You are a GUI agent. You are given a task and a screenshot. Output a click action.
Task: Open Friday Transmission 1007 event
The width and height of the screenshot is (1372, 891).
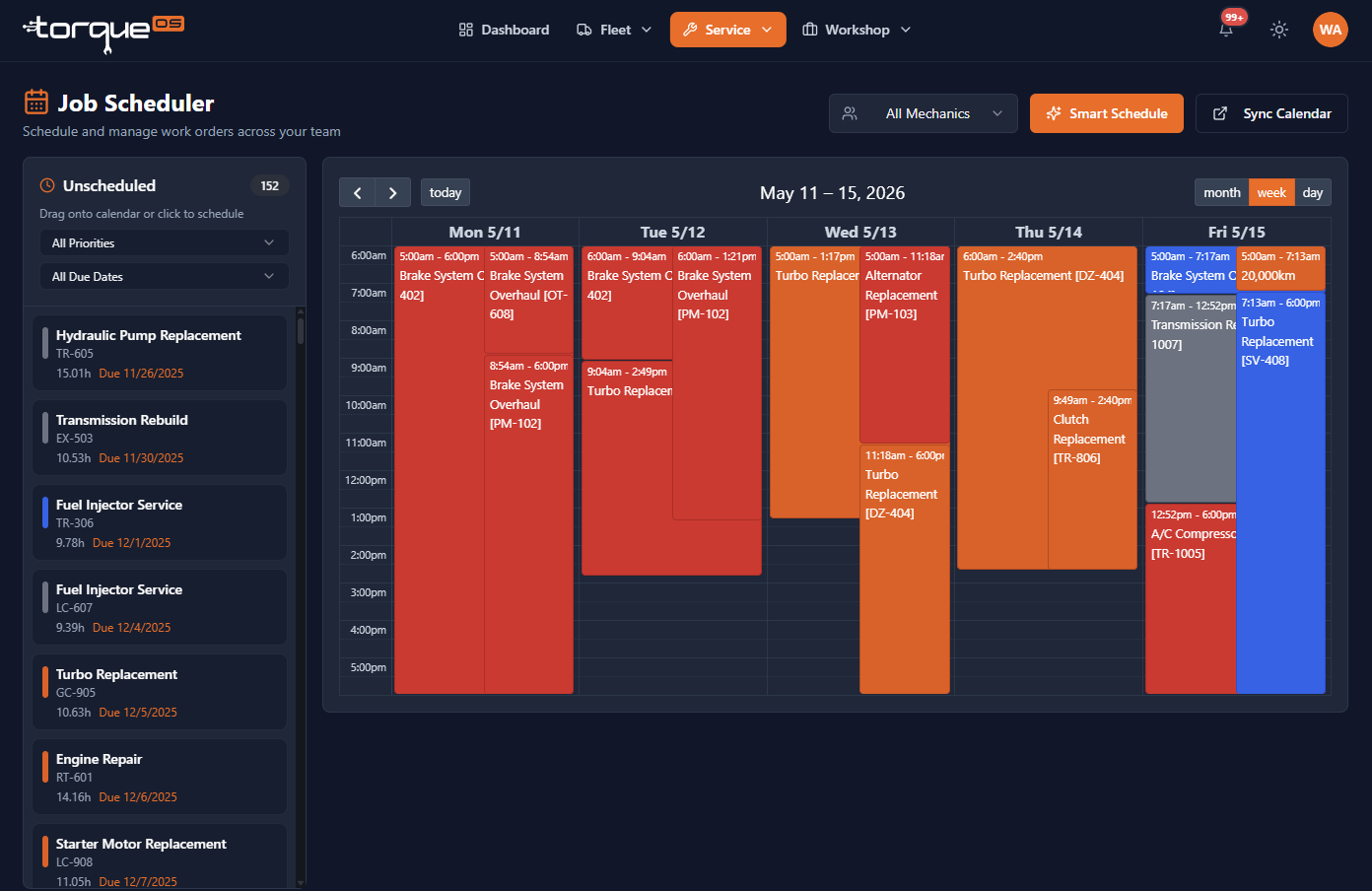point(1190,399)
